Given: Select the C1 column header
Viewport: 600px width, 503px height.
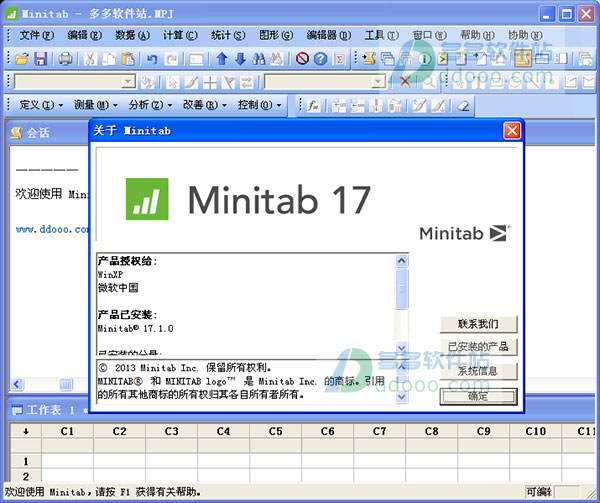Looking at the screenshot, I should (x=67, y=431).
